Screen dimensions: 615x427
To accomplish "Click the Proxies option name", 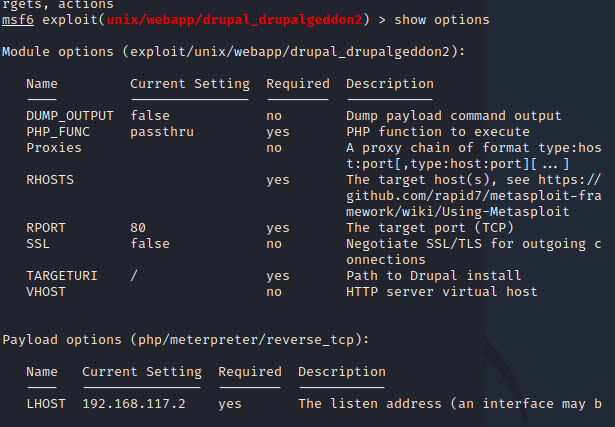I will tap(54, 148).
